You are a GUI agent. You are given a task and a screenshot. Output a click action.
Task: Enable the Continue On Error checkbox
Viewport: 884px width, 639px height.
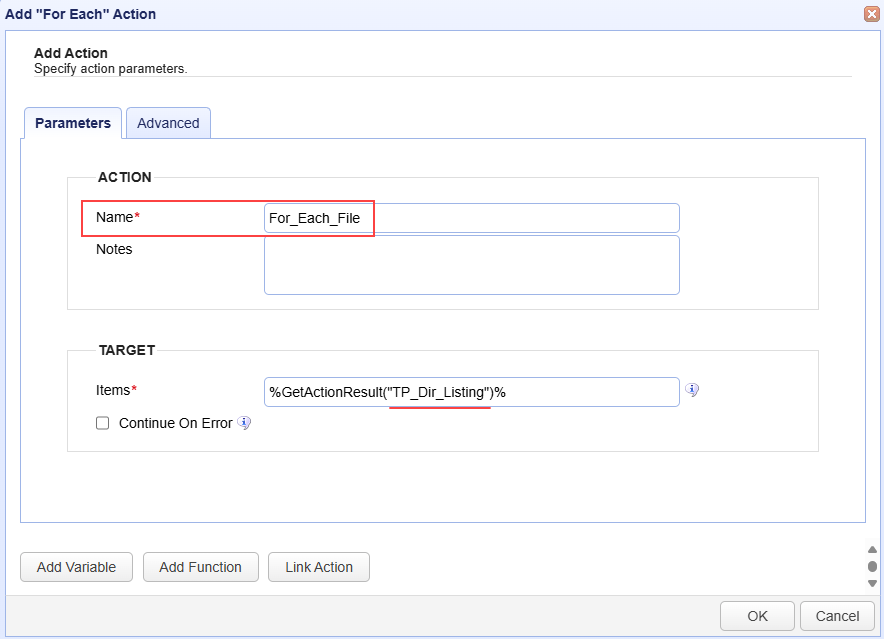[x=103, y=423]
